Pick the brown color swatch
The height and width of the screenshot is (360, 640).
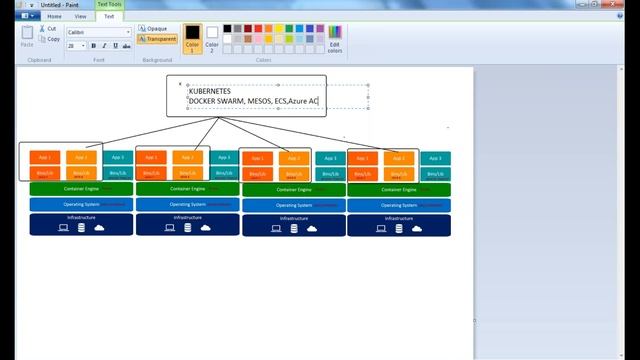[x=248, y=39]
